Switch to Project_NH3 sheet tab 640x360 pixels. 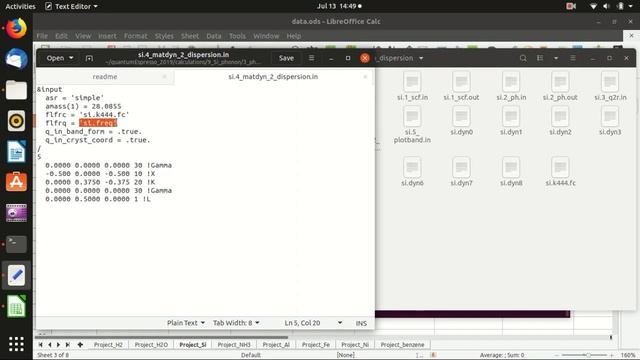point(234,344)
